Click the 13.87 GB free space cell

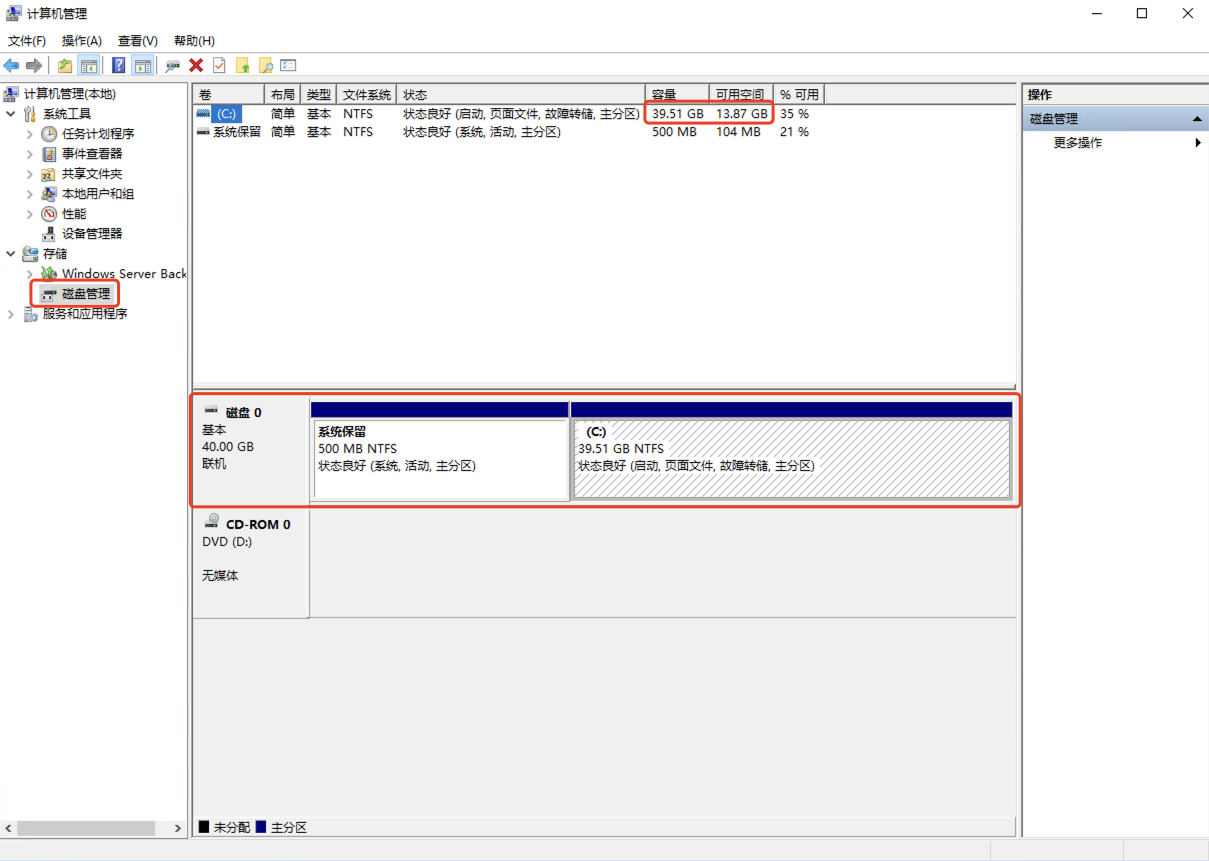741,114
